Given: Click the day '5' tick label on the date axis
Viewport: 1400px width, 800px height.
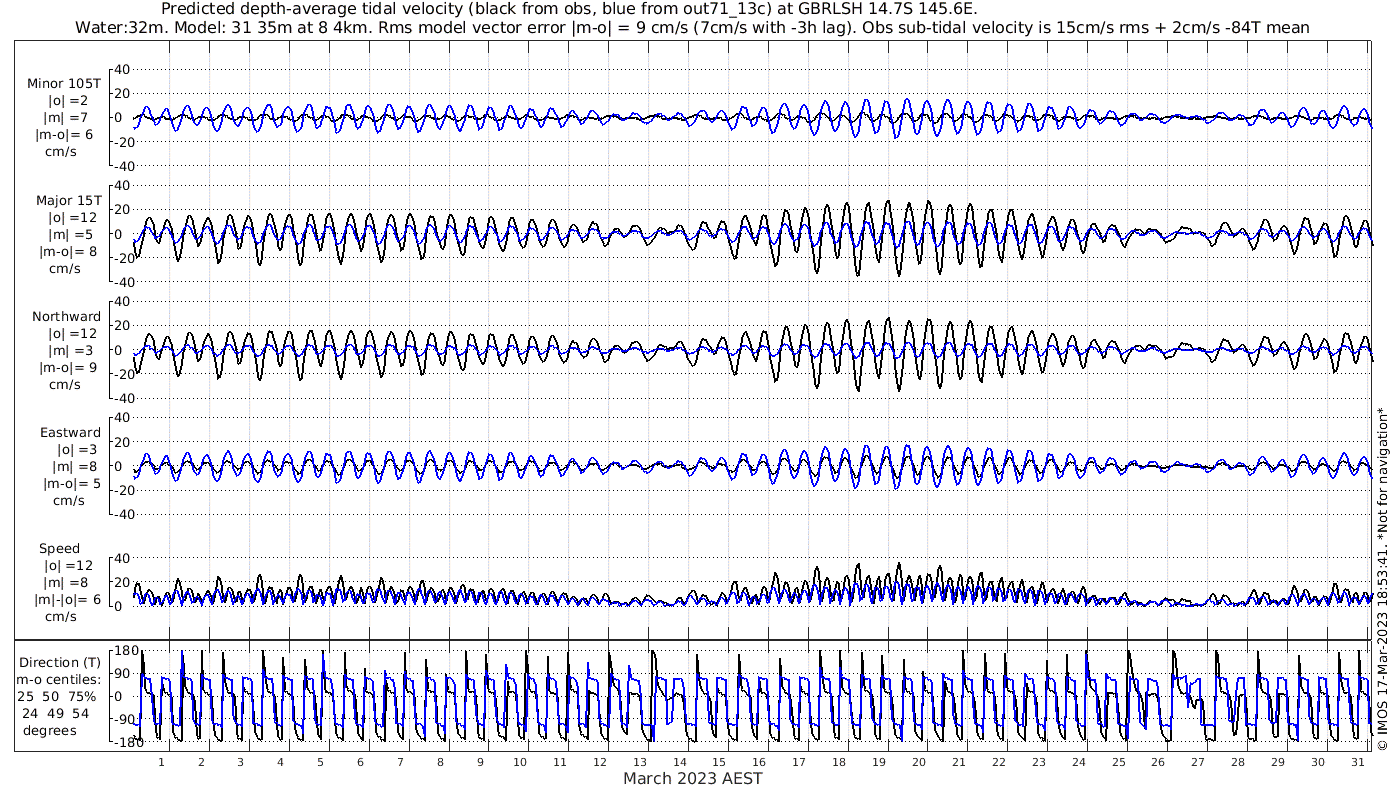Looking at the screenshot, I should click(x=320, y=761).
